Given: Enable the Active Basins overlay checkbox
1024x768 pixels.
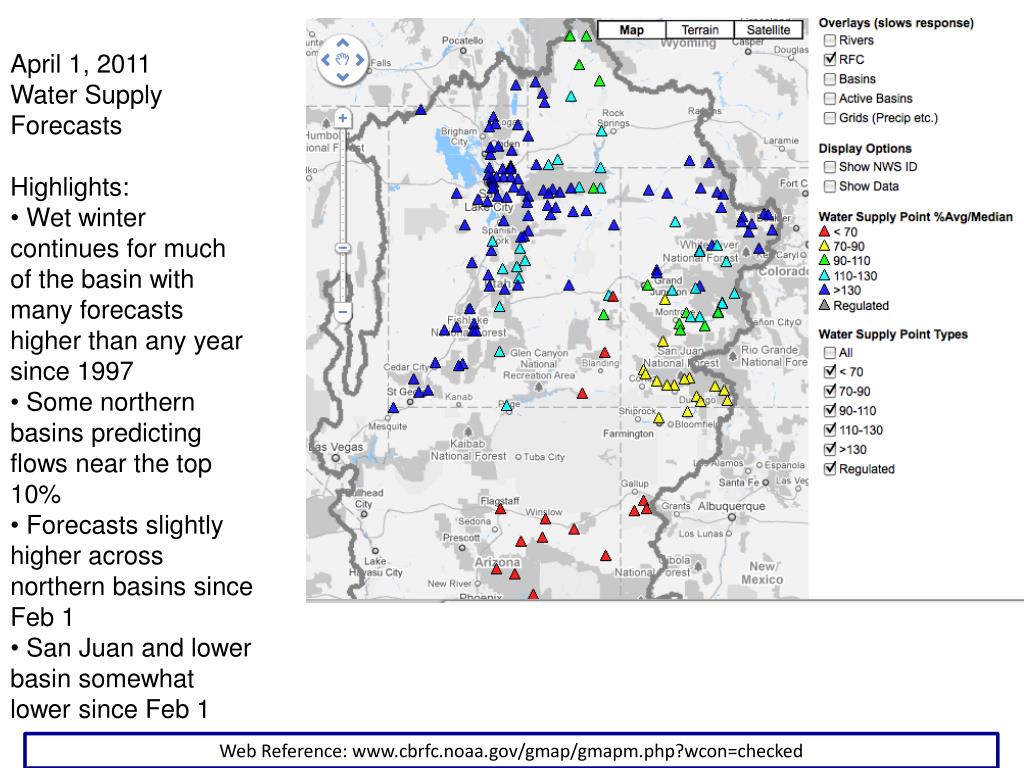Looking at the screenshot, I should pyautogui.click(x=829, y=99).
